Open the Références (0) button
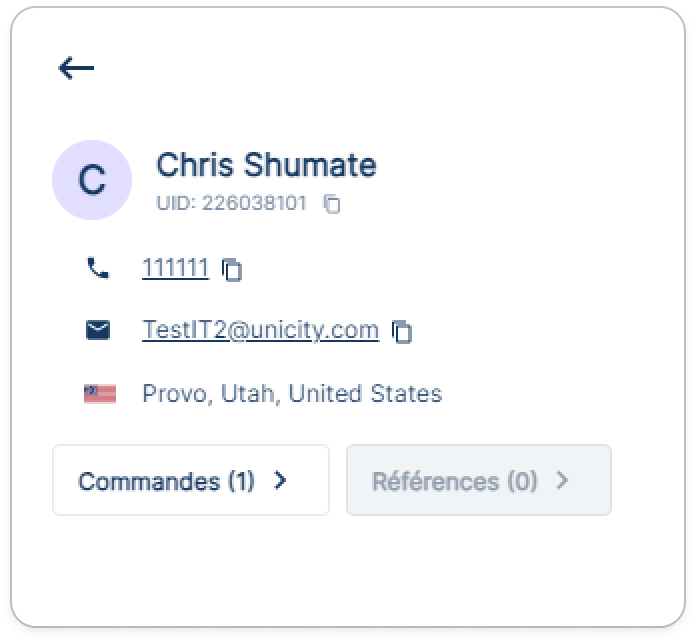 click(478, 480)
